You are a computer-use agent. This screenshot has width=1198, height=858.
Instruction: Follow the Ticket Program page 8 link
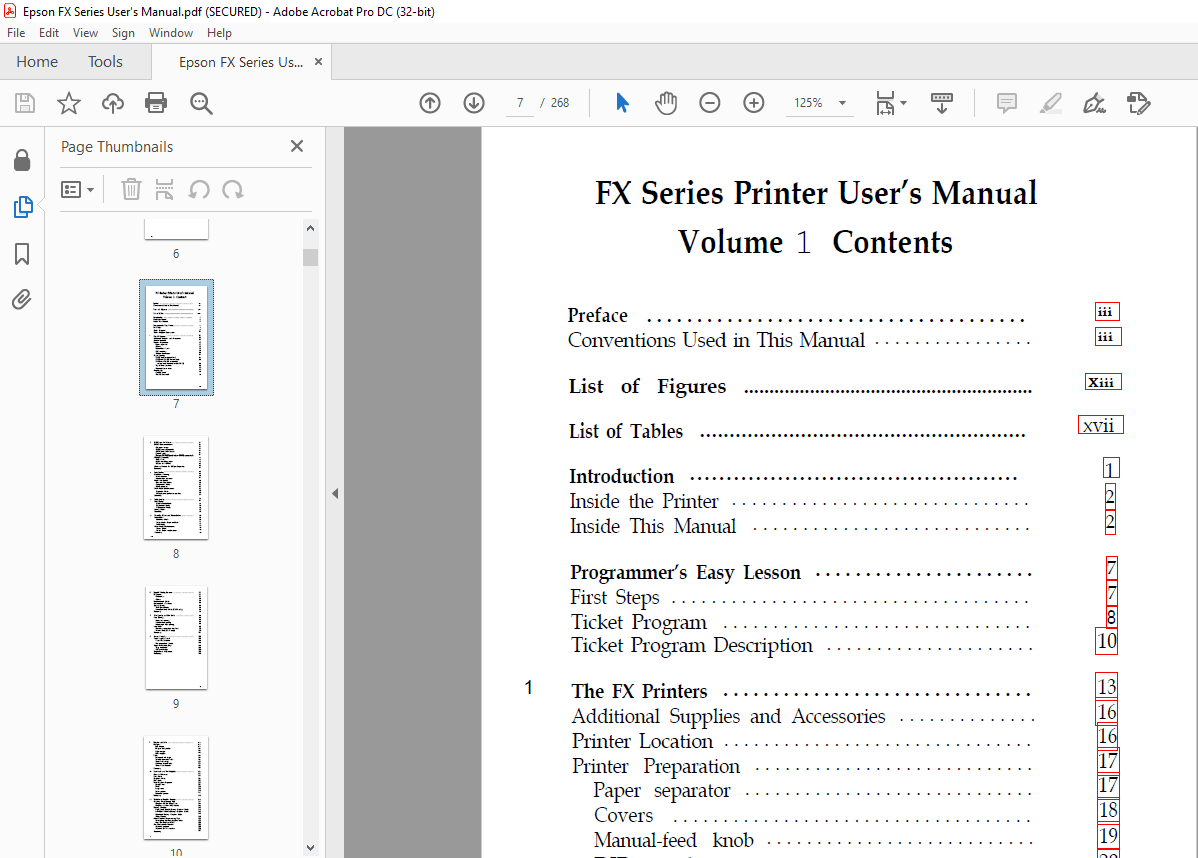[1111, 617]
